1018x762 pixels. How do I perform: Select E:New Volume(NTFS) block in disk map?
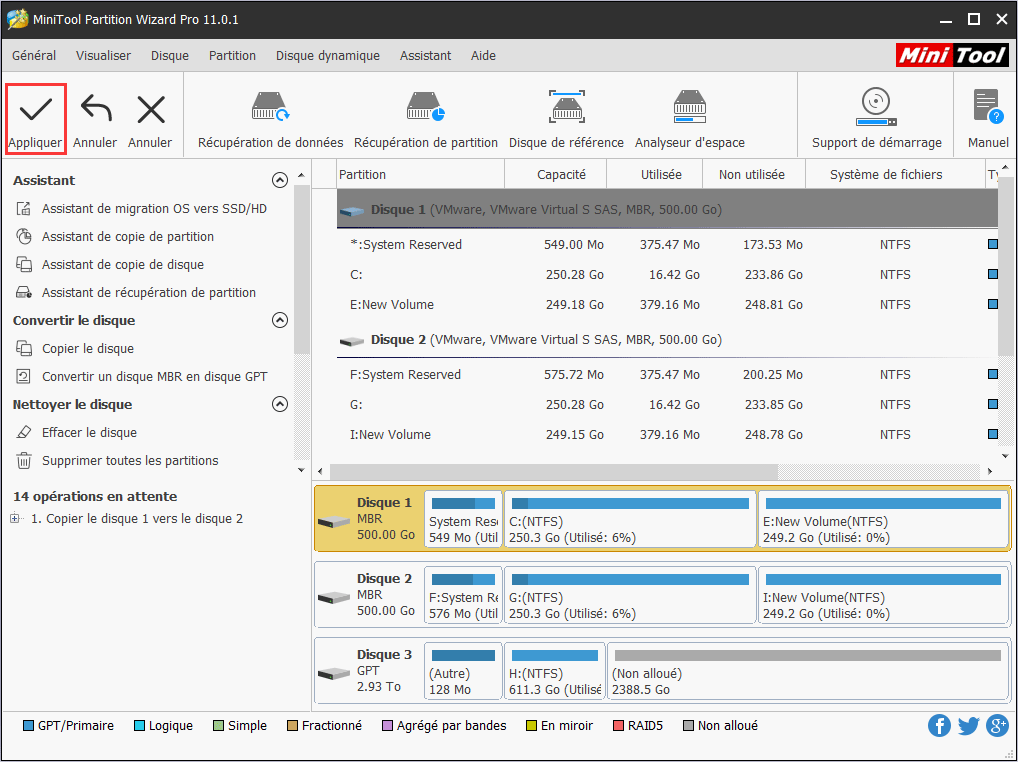coord(883,519)
